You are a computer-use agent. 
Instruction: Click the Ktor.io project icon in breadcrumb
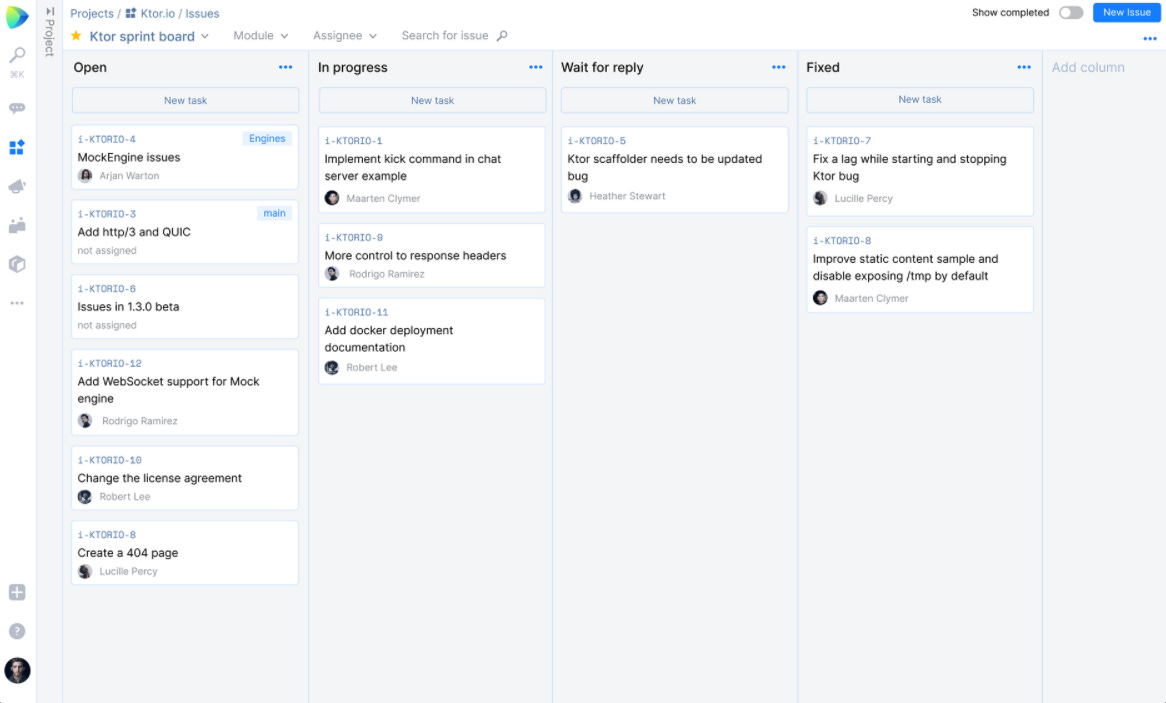coord(131,13)
